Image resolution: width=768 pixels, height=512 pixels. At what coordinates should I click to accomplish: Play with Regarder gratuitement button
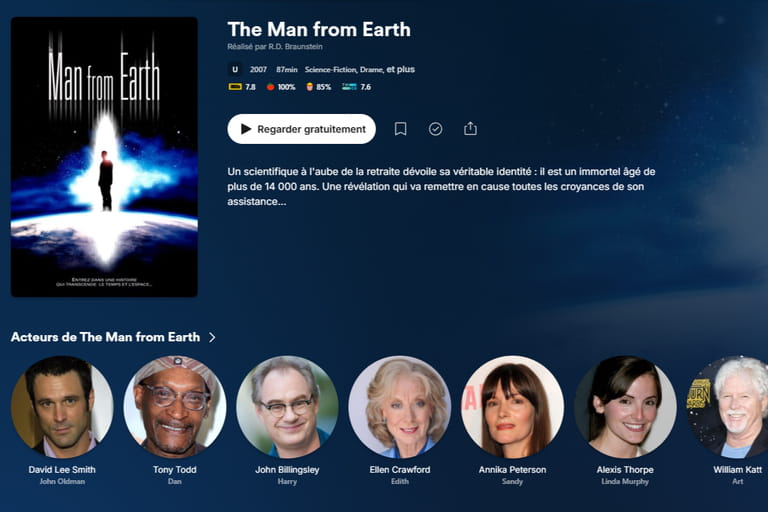(x=302, y=129)
